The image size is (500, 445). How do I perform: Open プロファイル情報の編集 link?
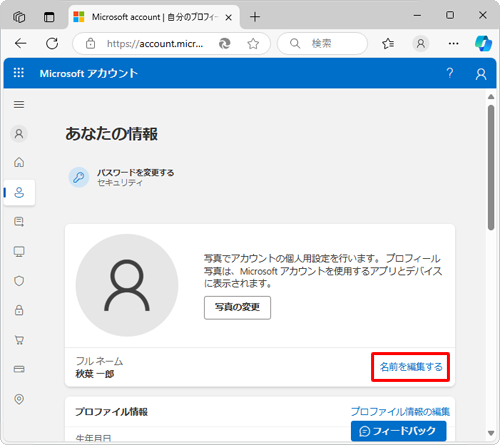400,412
